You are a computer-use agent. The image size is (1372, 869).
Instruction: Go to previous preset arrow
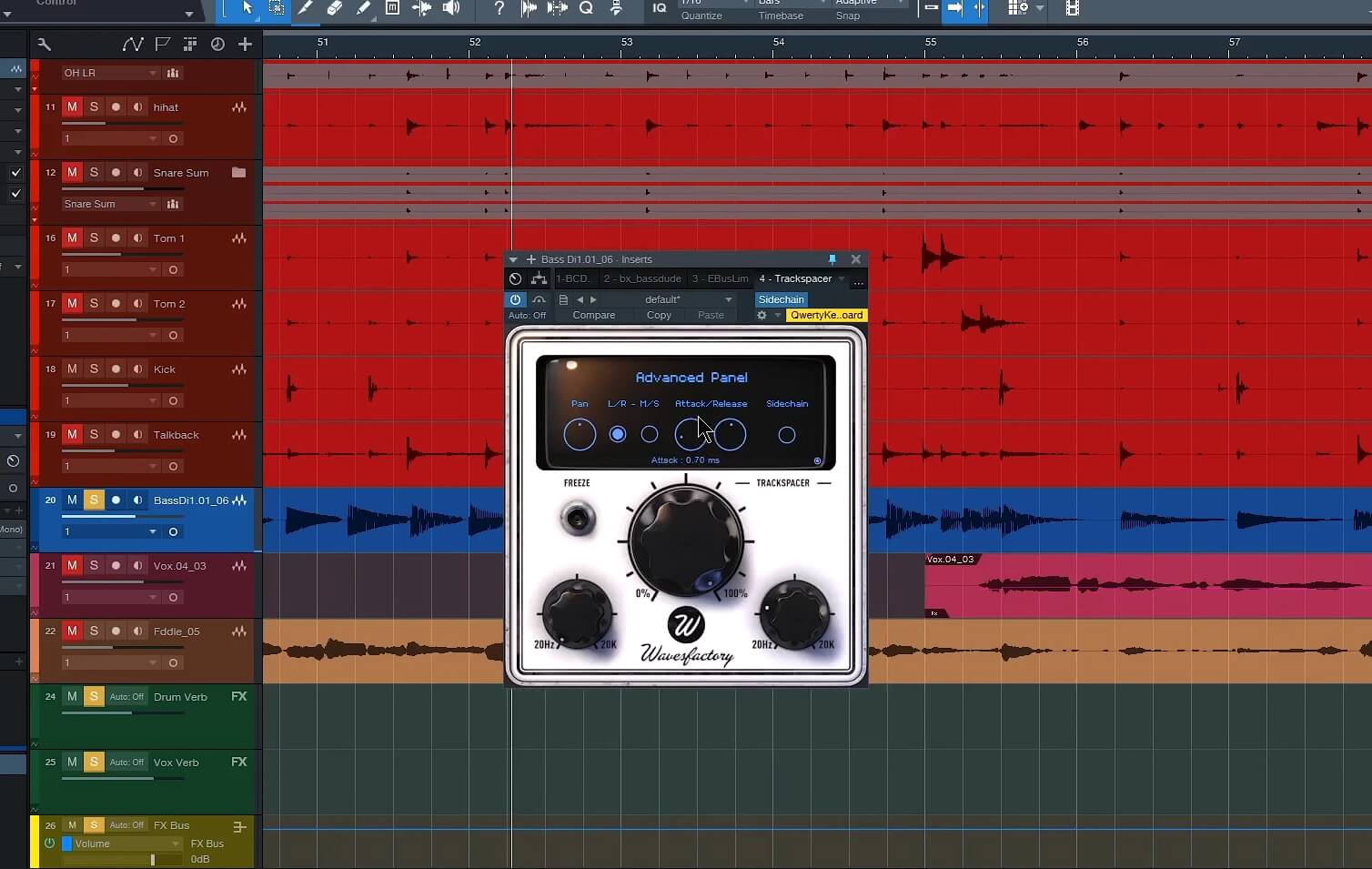pyautogui.click(x=580, y=299)
